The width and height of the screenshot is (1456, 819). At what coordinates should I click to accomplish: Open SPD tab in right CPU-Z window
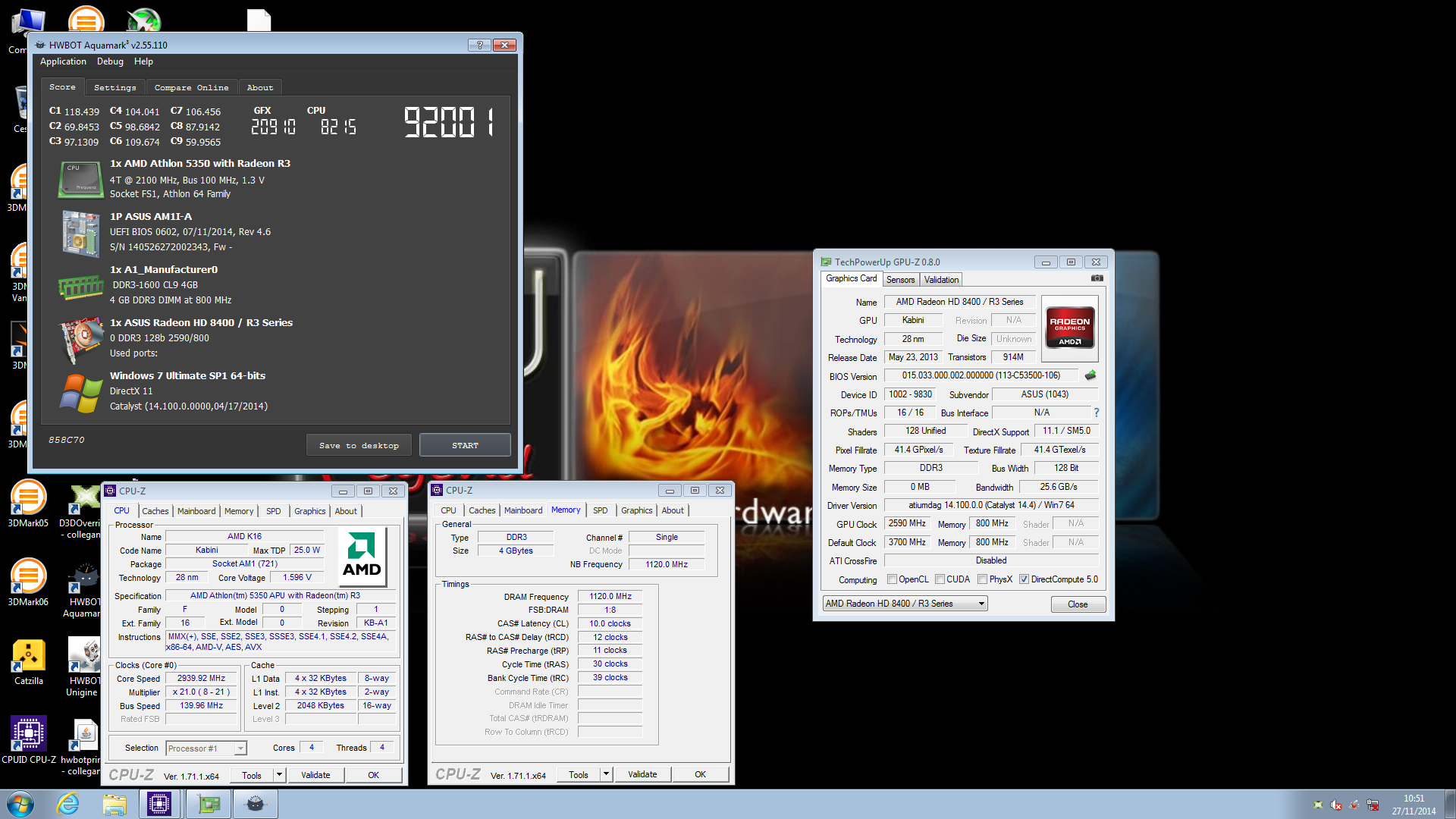tap(600, 510)
